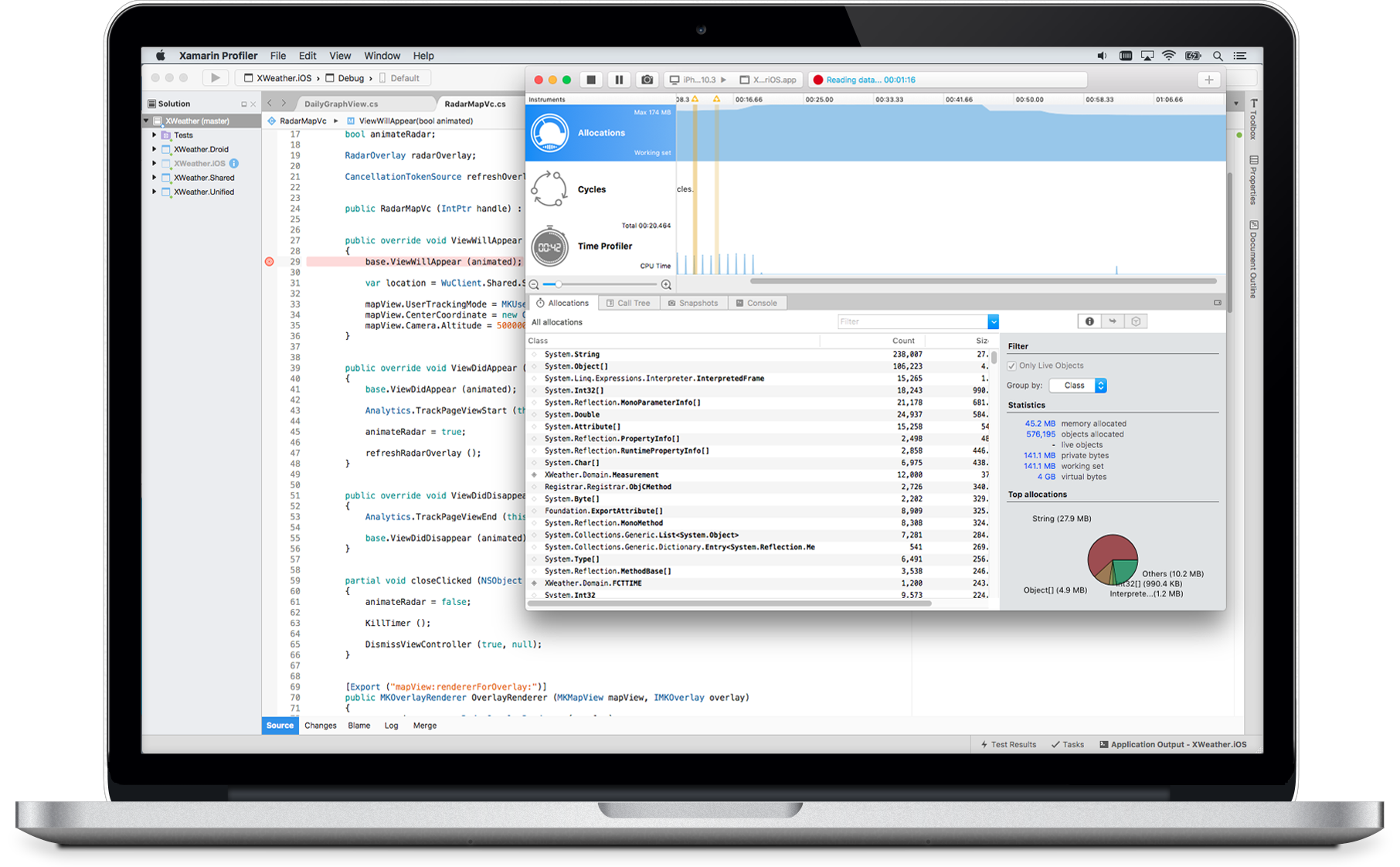
Task: Open the macOS volume menu icon
Action: pos(1103,56)
